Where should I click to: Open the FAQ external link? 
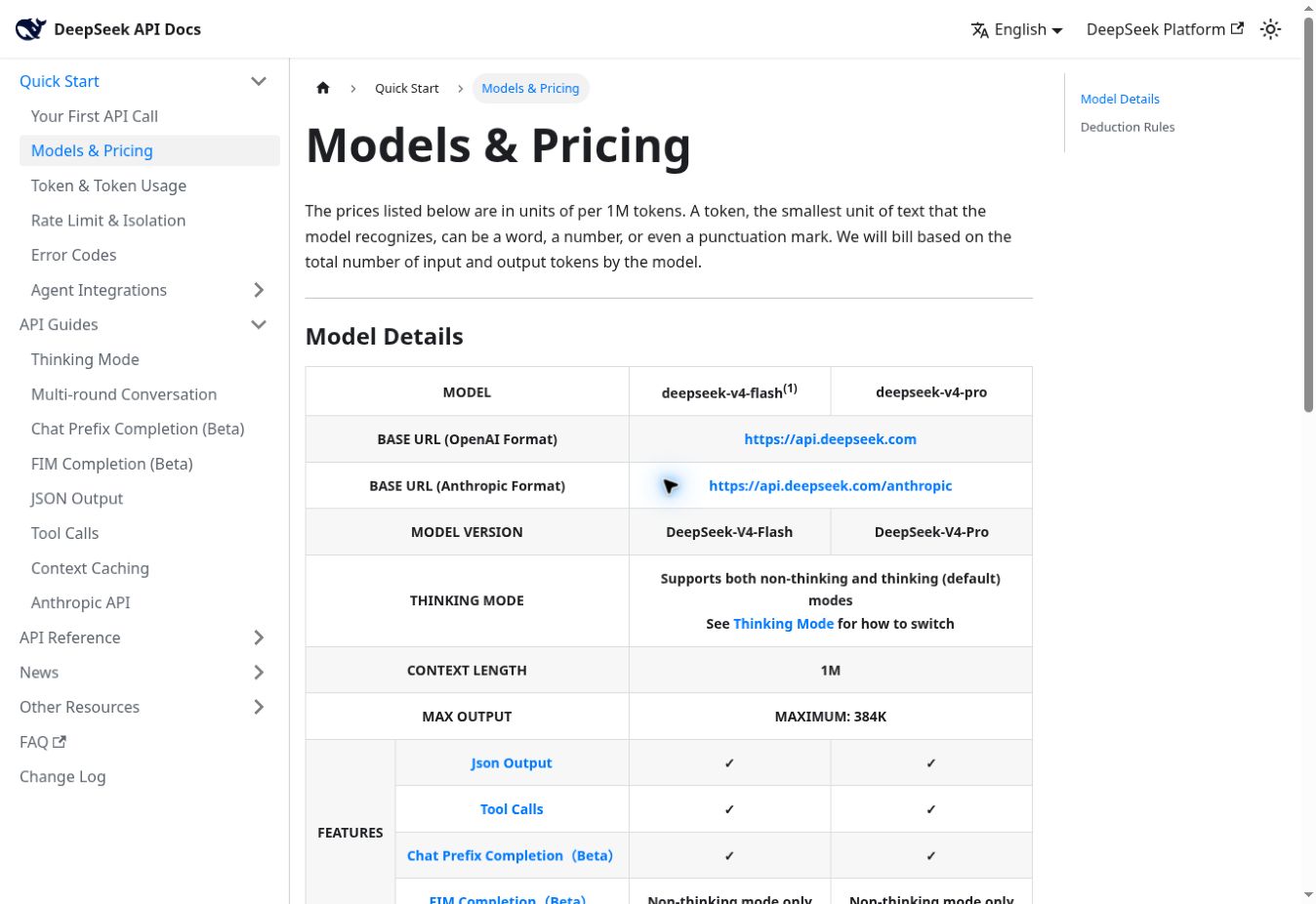(x=43, y=742)
